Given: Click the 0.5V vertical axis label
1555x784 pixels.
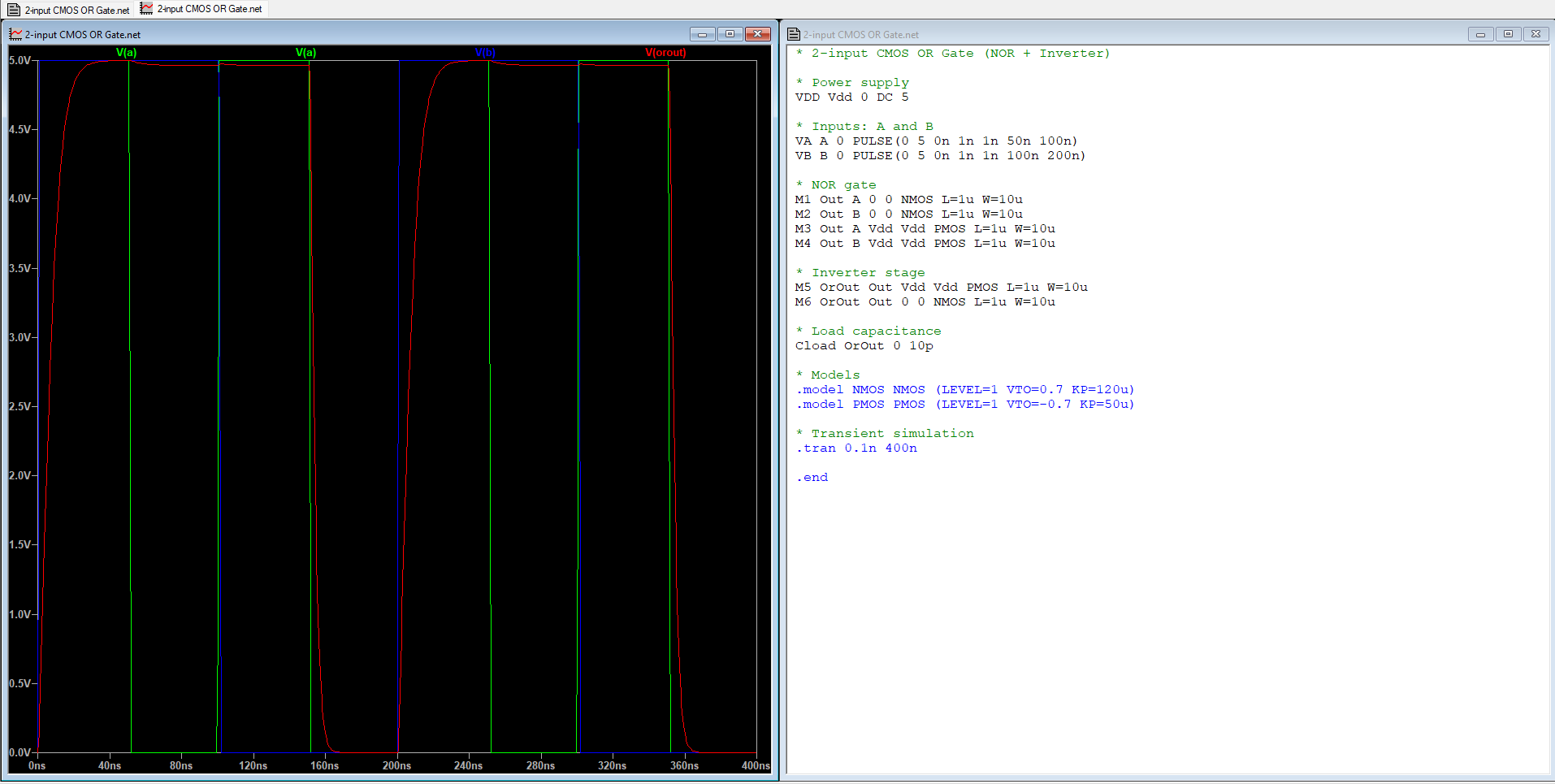Looking at the screenshot, I should pos(20,683).
